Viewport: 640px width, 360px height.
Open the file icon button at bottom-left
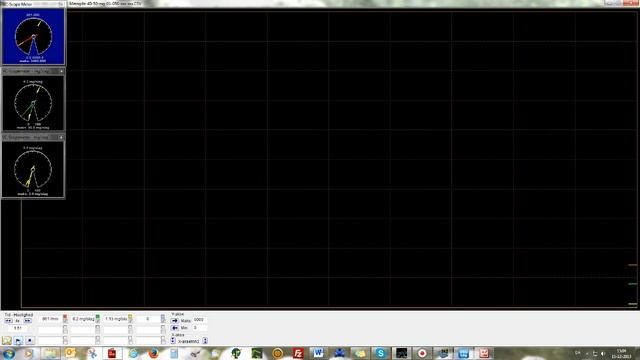(6, 340)
